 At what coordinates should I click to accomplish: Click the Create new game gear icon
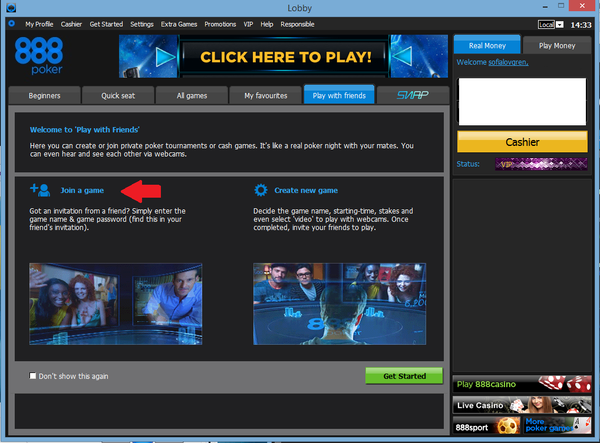click(261, 190)
